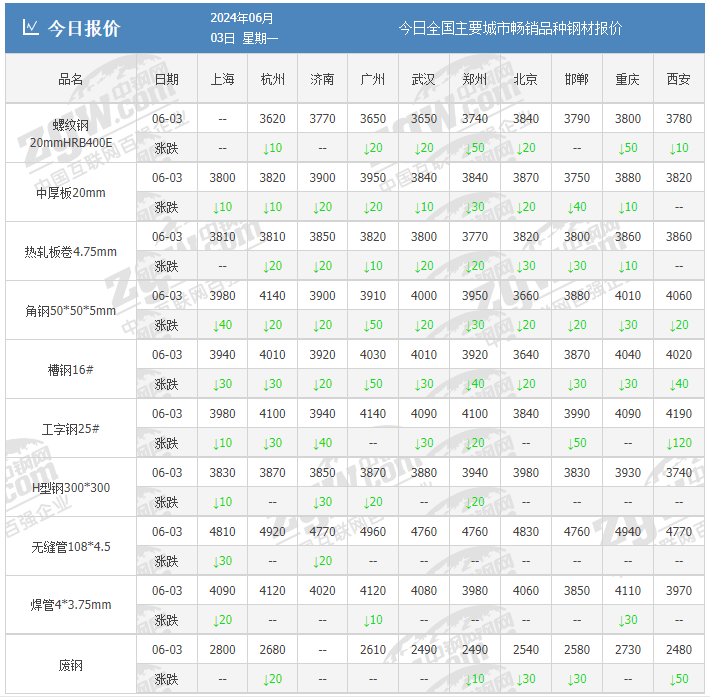This screenshot has width=710, height=698.
Task: Click 螺纹钢 Xi'an price 3780
Action: (x=679, y=119)
